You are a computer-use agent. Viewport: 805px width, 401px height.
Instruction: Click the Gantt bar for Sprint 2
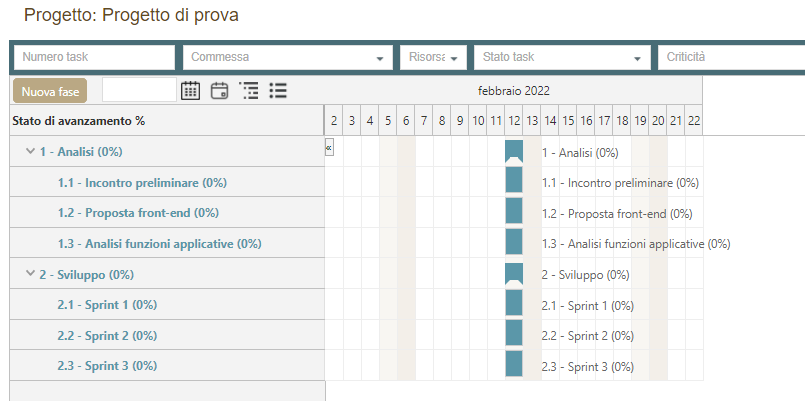[514, 335]
